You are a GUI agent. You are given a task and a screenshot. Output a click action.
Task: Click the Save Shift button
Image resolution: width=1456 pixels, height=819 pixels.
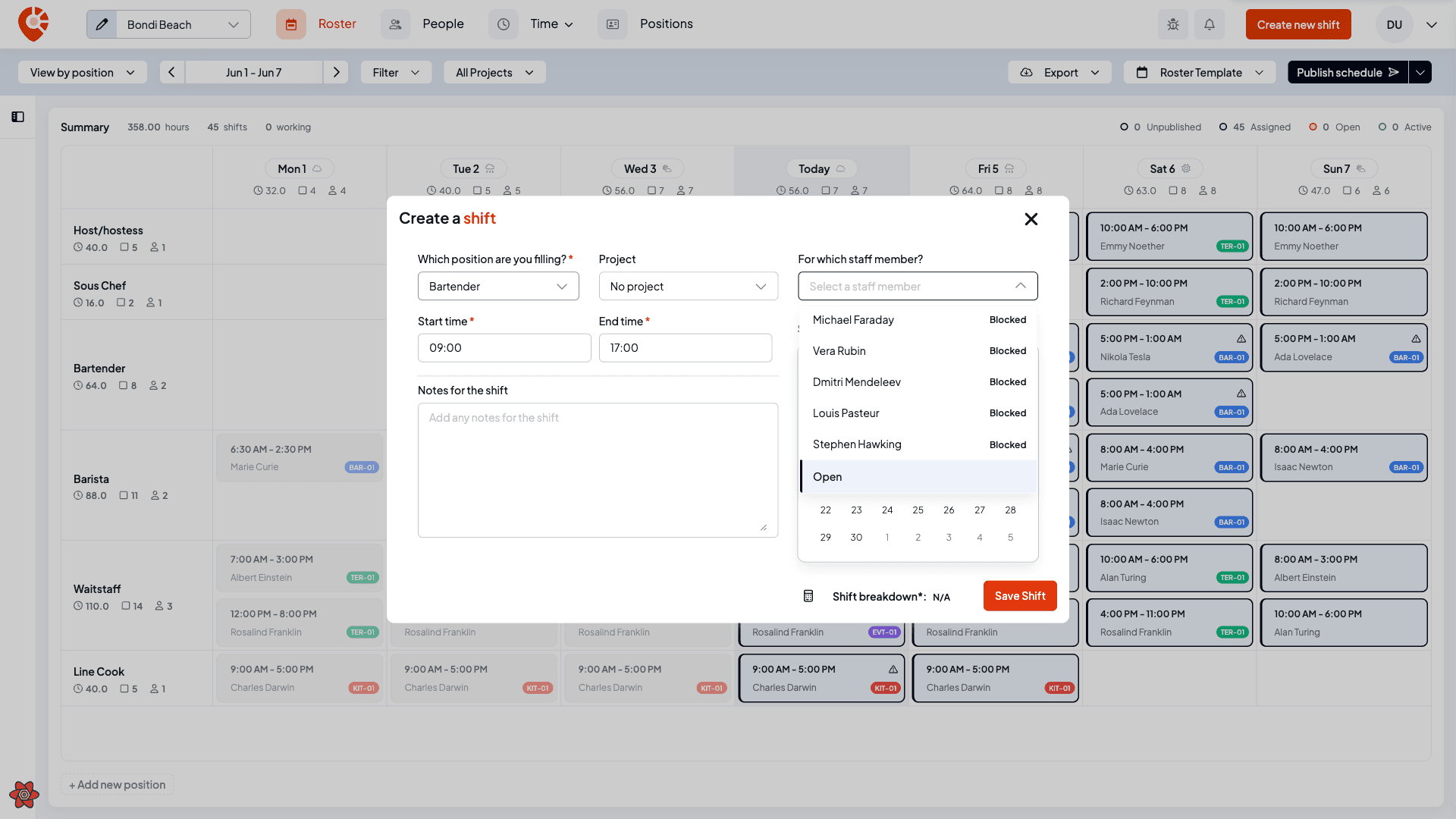[1019, 596]
